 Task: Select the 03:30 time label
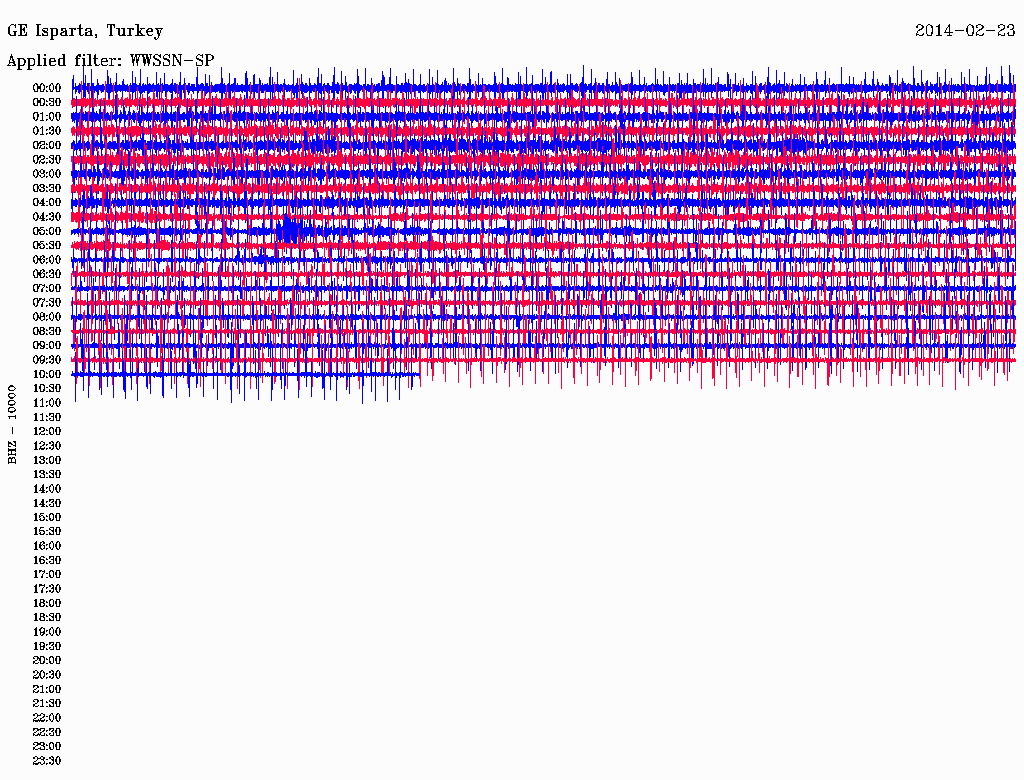point(47,188)
